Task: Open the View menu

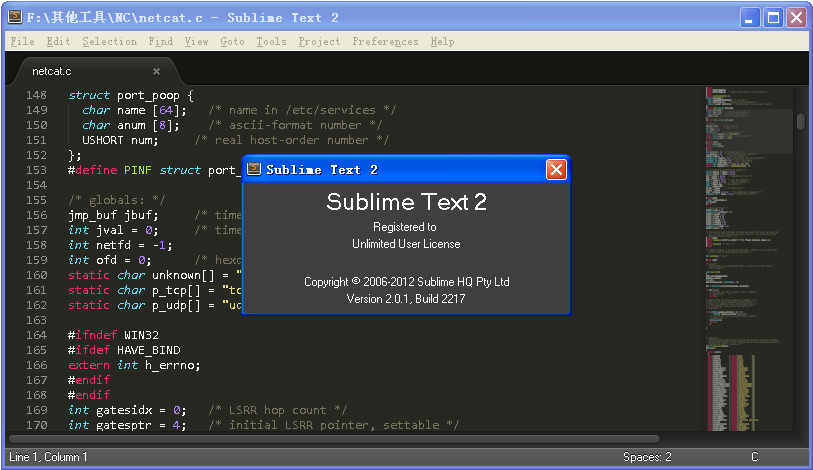Action: [197, 42]
